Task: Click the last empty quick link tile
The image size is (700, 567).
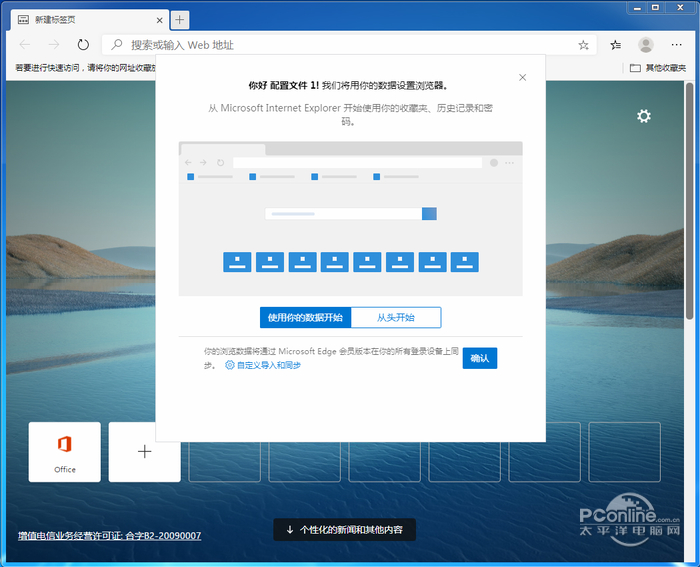Action: [625, 452]
